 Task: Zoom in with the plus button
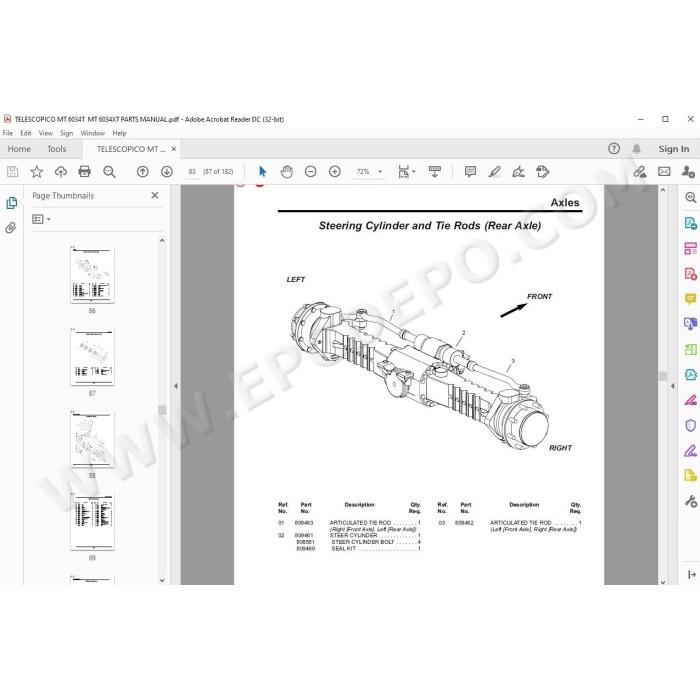coord(335,171)
